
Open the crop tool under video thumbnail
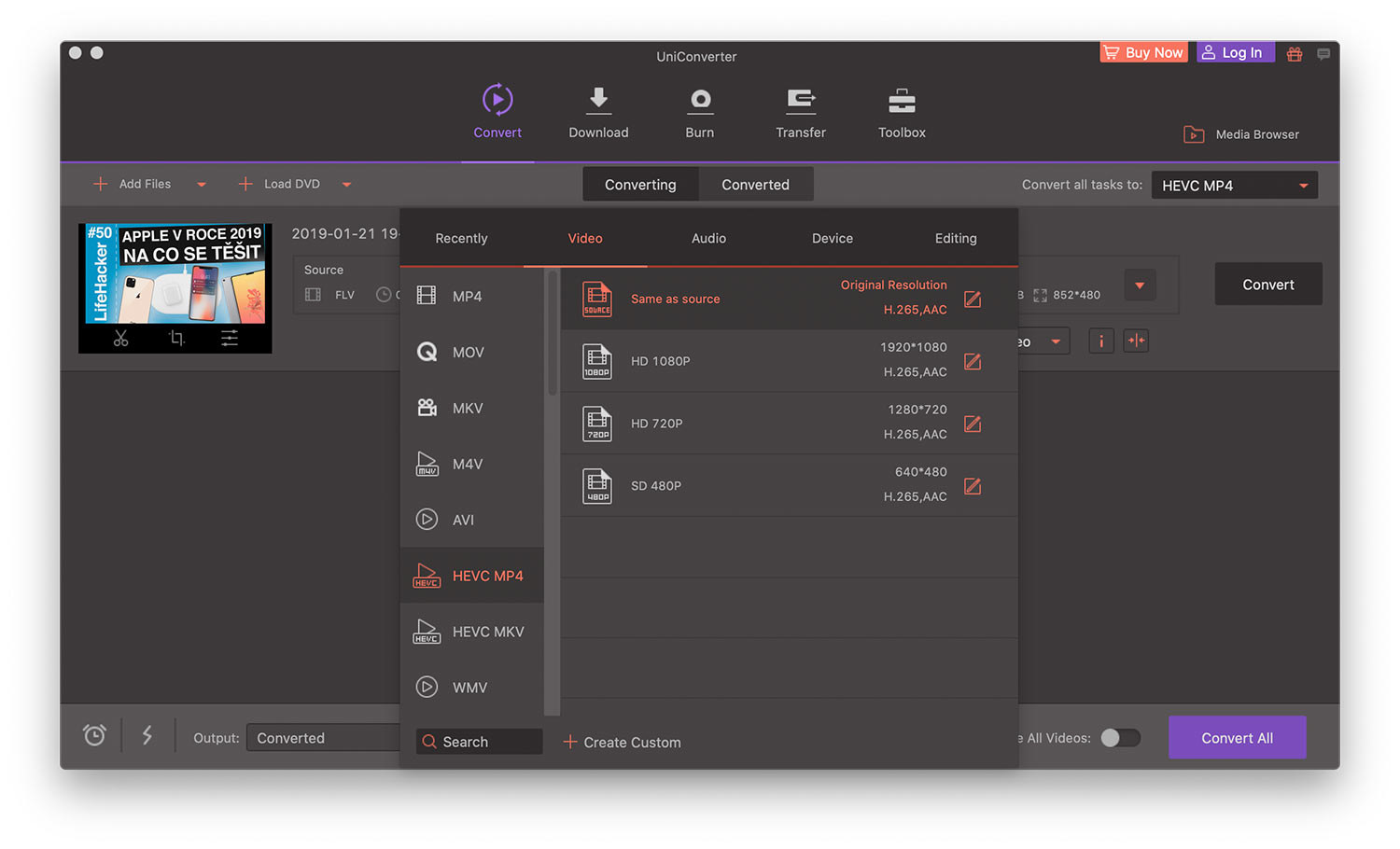click(x=176, y=339)
